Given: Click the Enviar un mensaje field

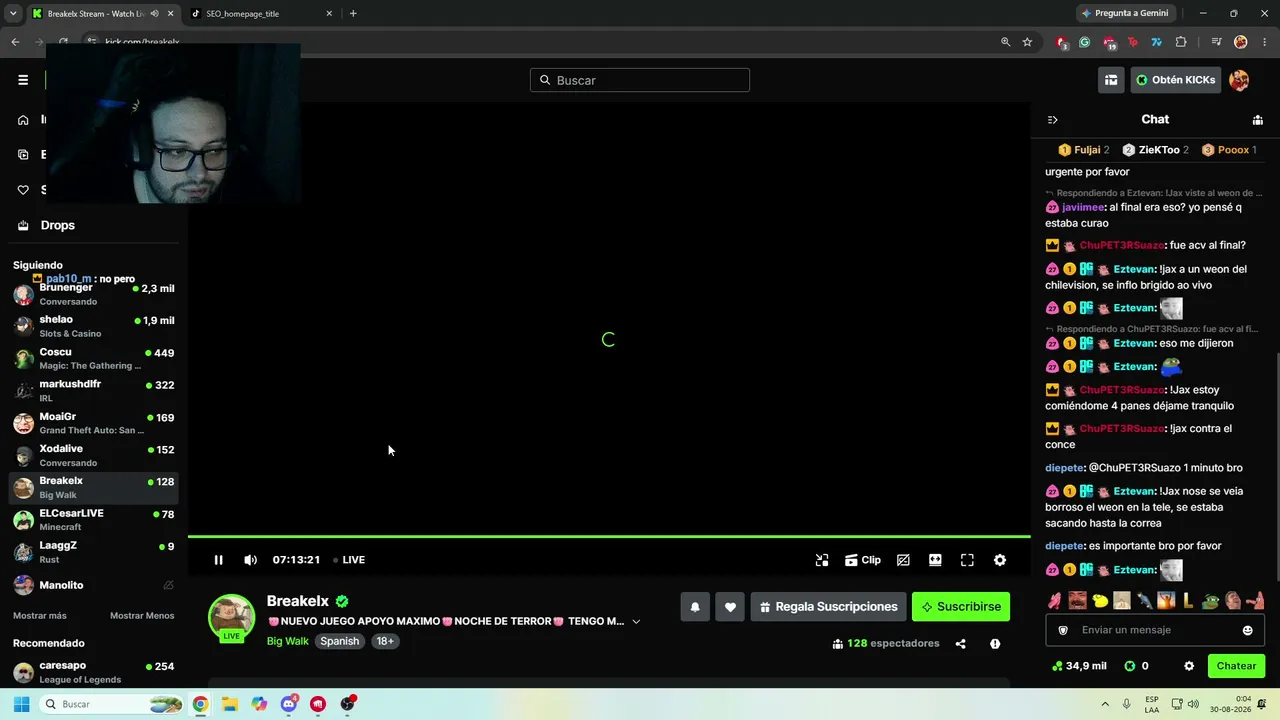Looking at the screenshot, I should click(1156, 630).
